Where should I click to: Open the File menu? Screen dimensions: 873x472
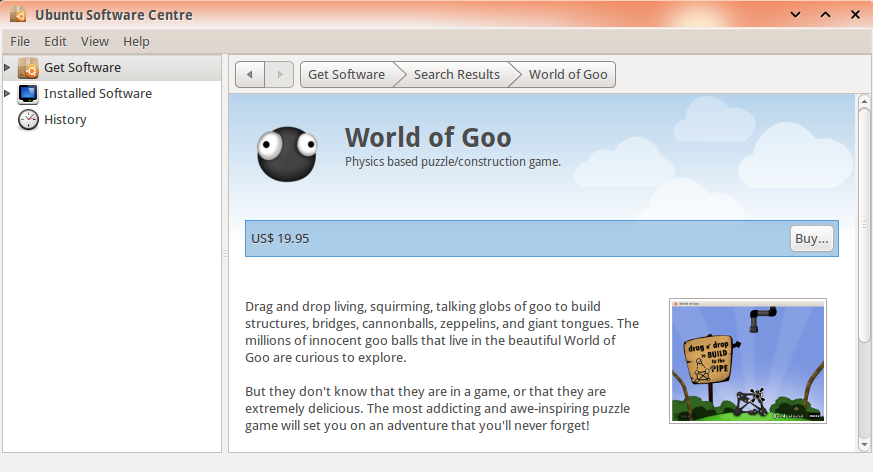pos(20,42)
